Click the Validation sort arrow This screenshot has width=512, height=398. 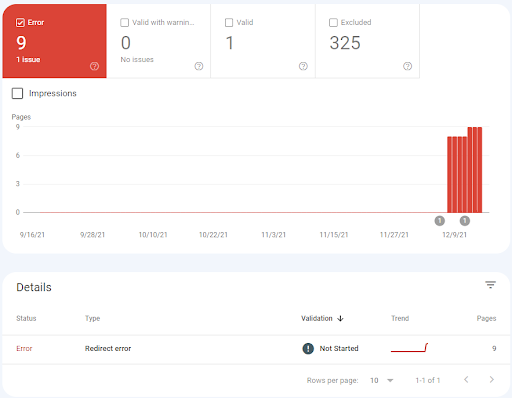tap(340, 318)
